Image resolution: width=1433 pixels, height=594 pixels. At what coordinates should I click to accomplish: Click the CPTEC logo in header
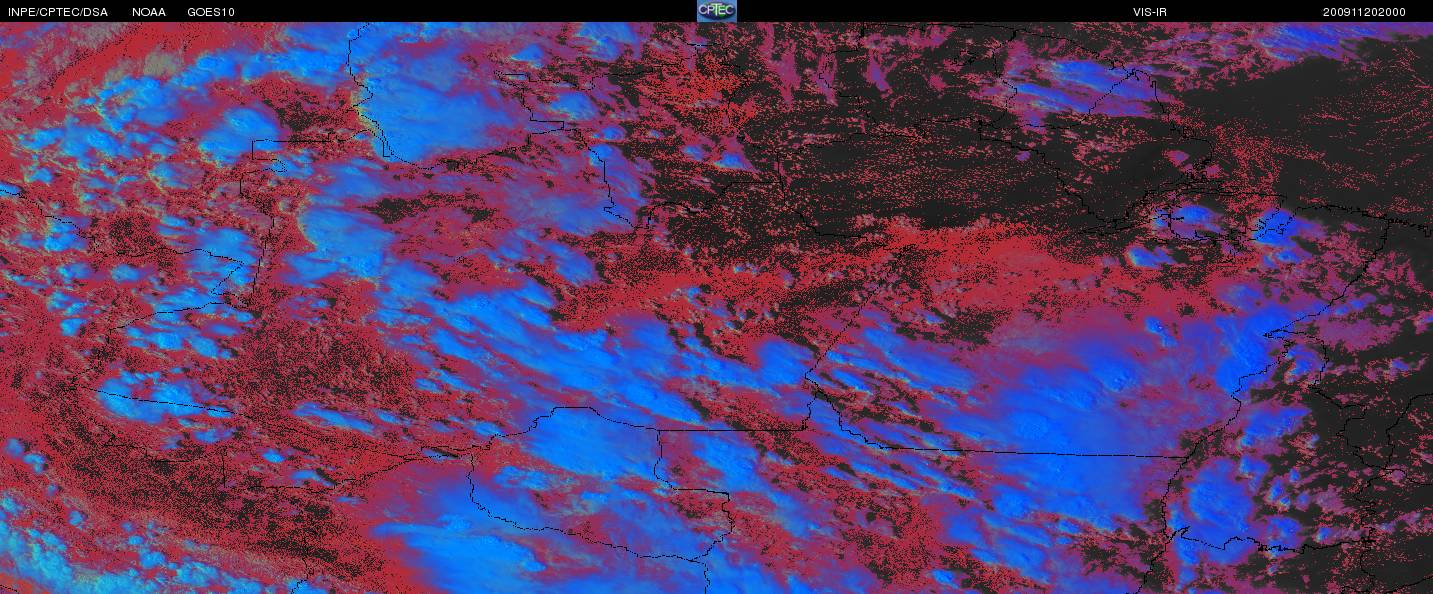[x=716, y=11]
